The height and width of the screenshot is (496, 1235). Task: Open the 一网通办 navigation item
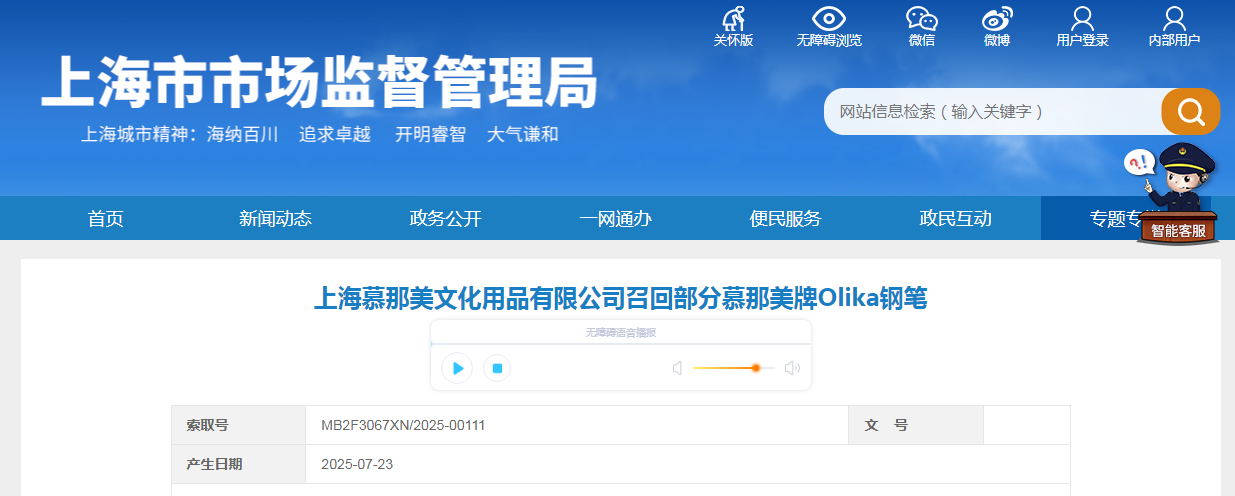615,219
